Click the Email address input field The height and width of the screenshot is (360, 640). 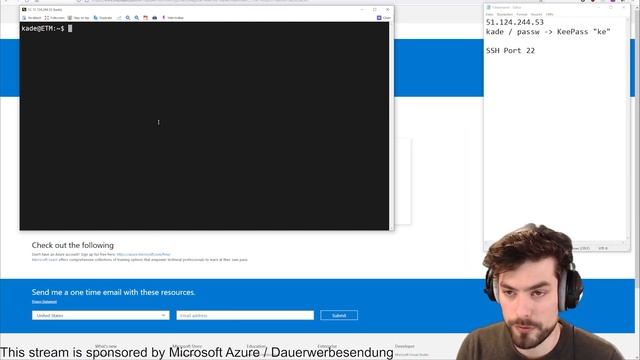245,316
